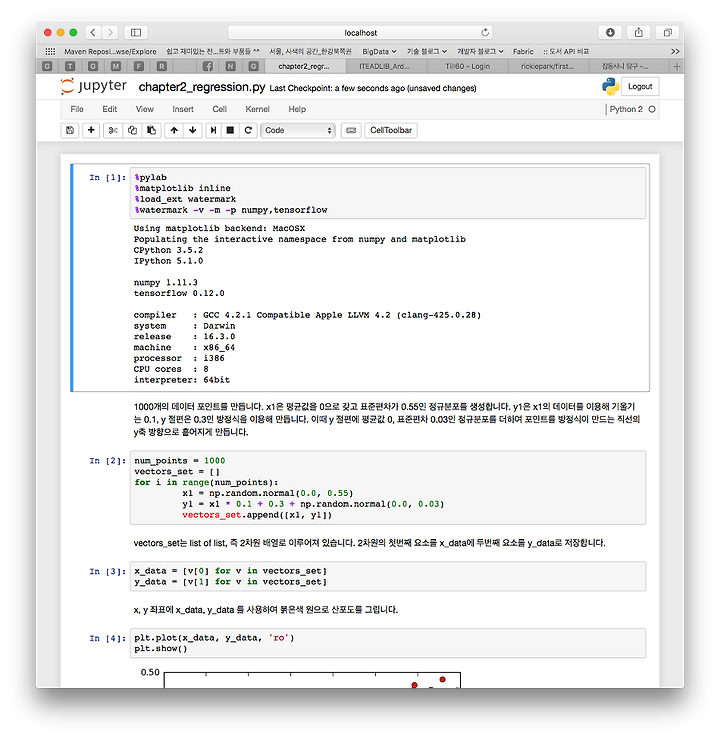The height and width of the screenshot is (739, 720).
Task: Expand the 기술 블로그 bookmarks folder
Action: point(427,51)
